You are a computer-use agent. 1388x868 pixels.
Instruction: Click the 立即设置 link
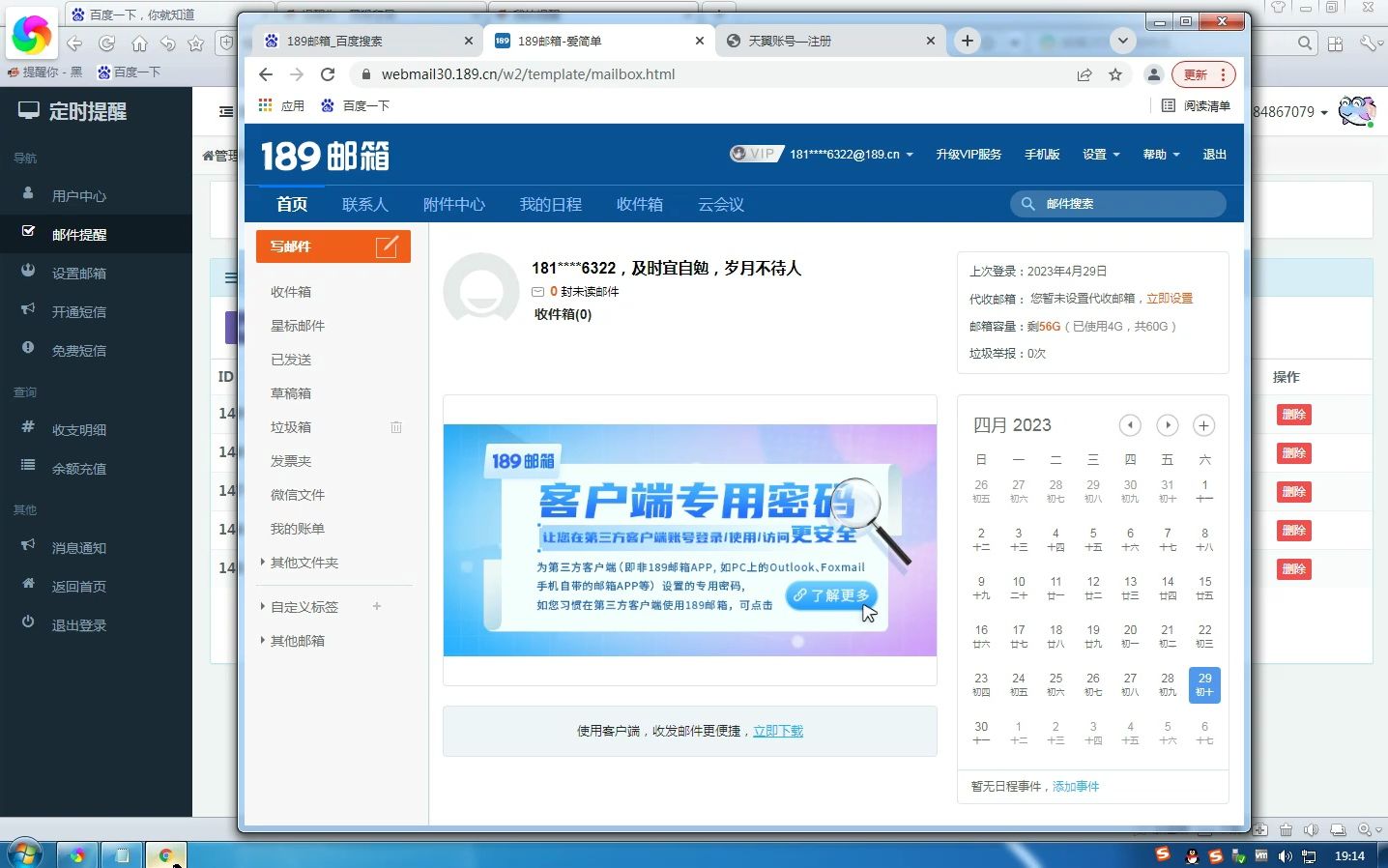click(1170, 299)
